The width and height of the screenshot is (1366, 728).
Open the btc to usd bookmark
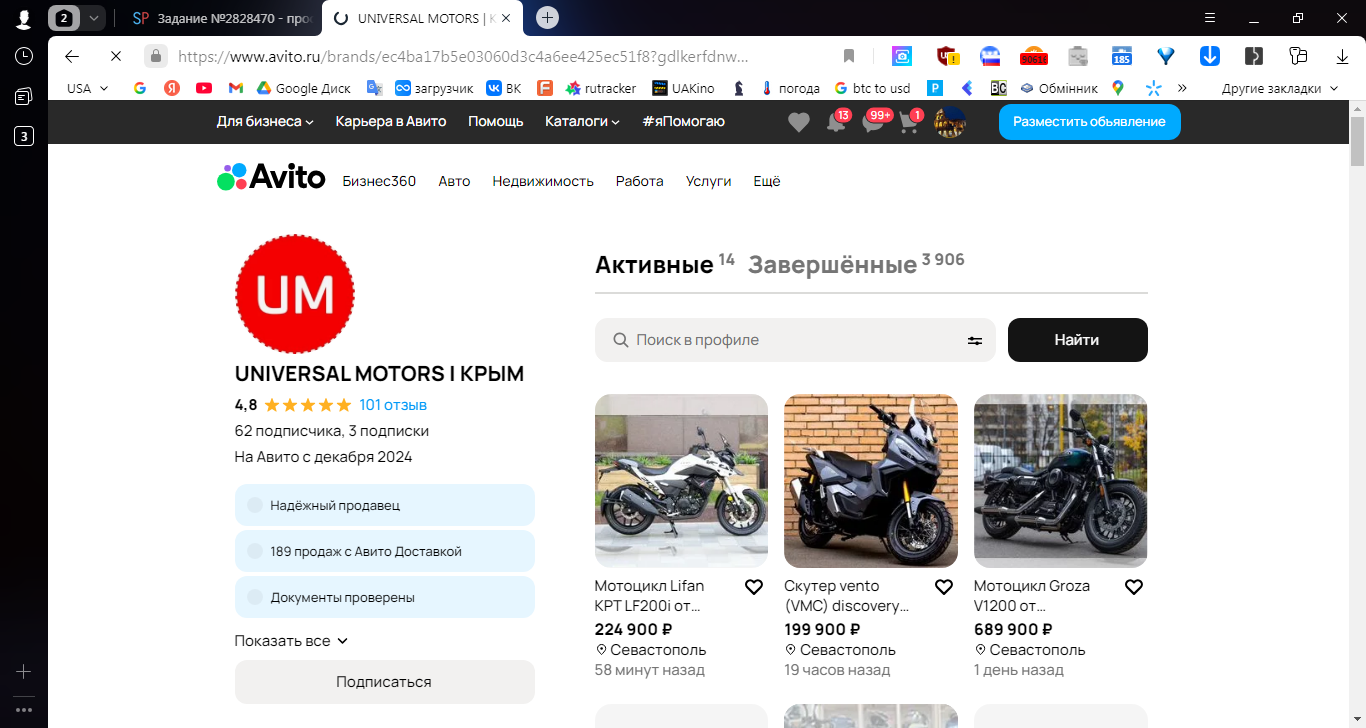click(x=872, y=88)
